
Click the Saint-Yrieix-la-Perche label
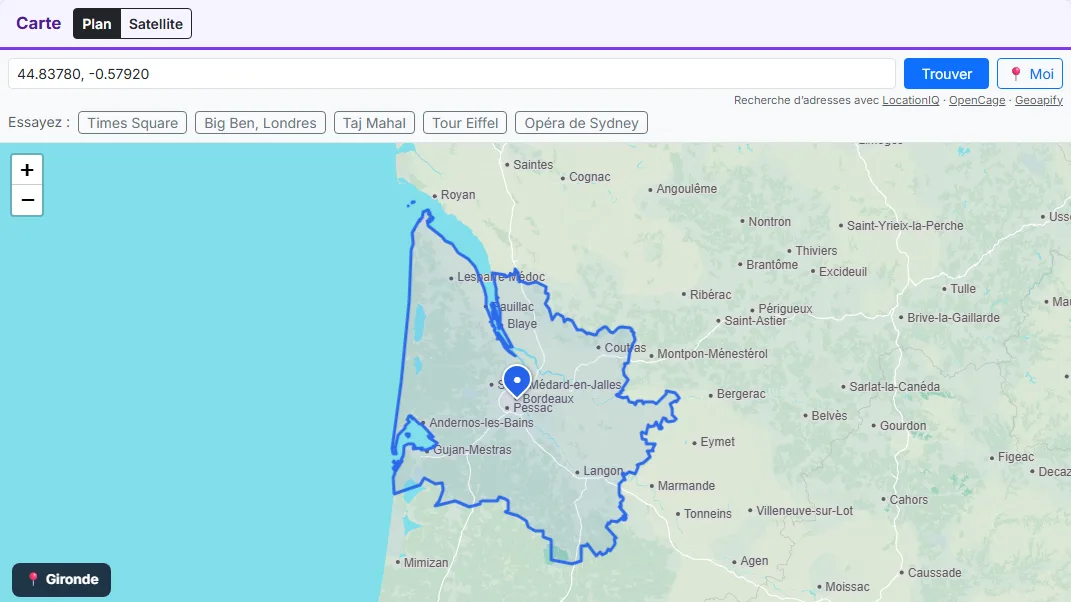pyautogui.click(x=905, y=225)
